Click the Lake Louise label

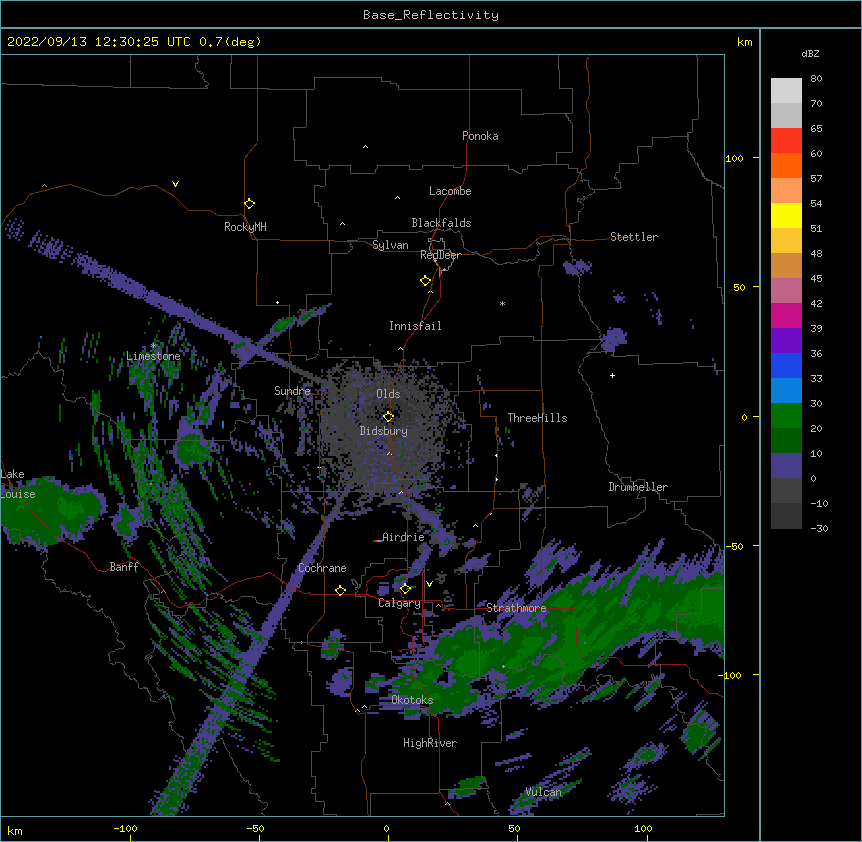coord(18,484)
